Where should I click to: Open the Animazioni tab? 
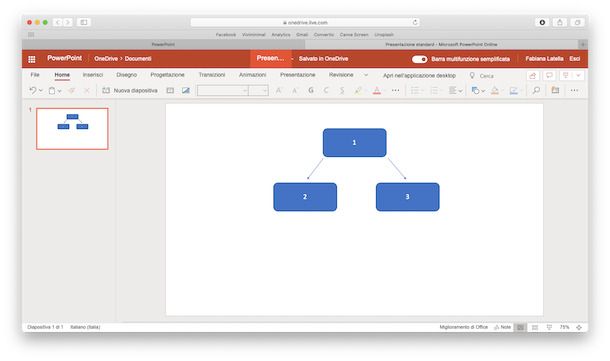252,75
